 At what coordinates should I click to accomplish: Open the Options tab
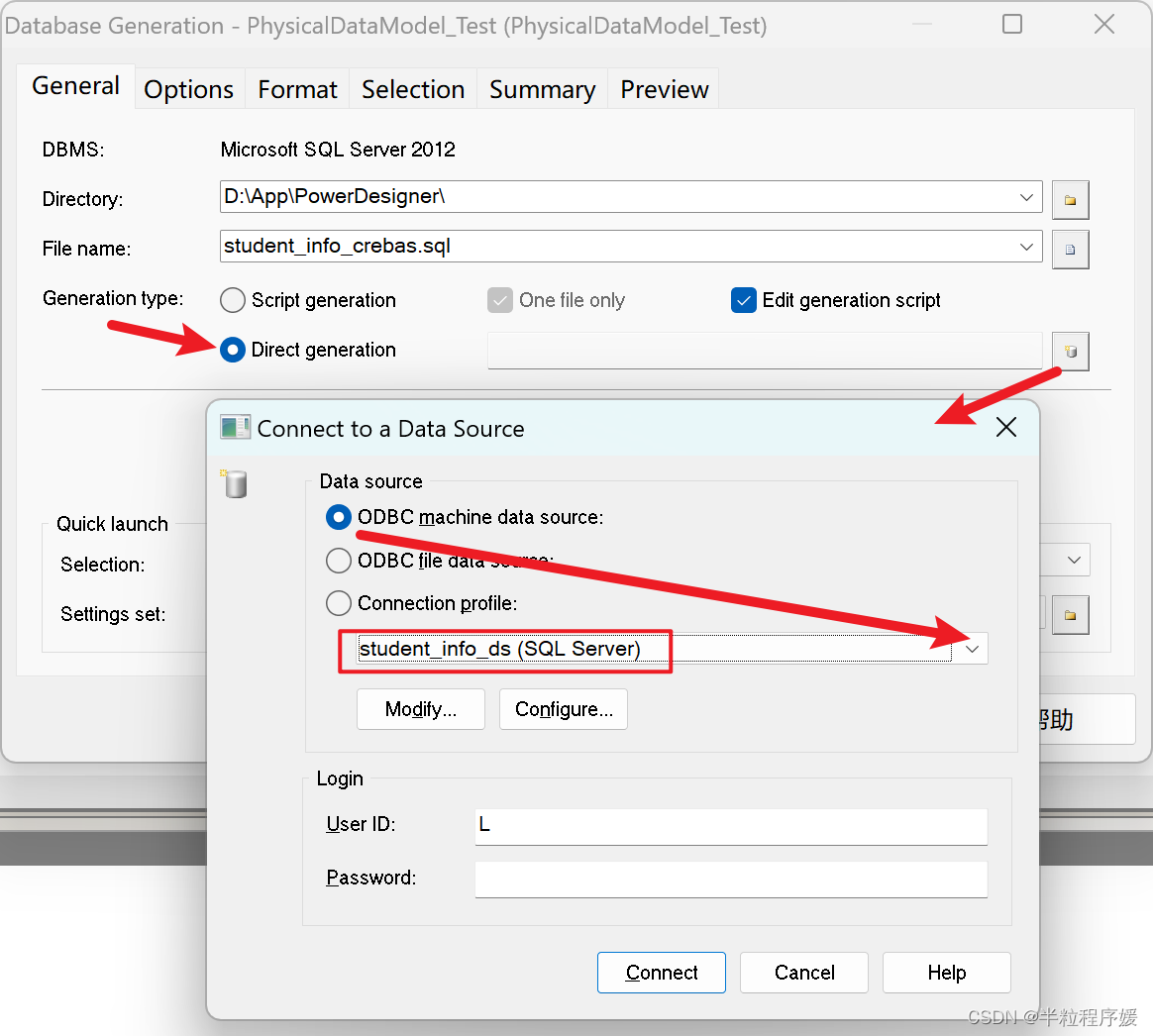(x=188, y=88)
